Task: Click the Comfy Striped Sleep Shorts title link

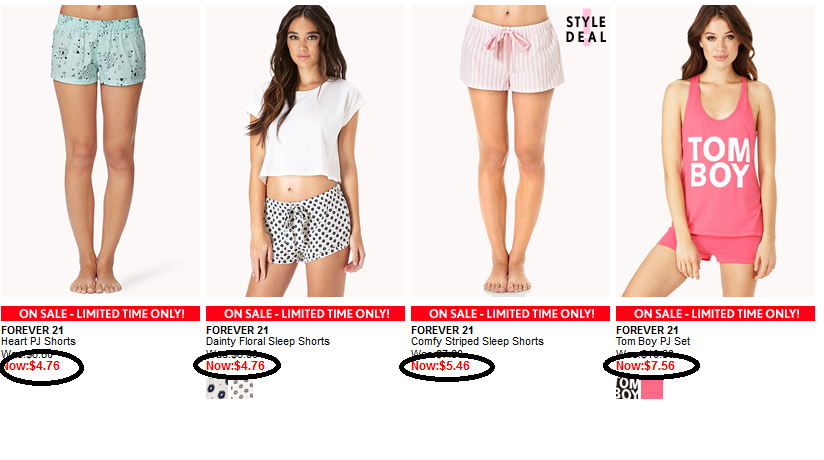Action: coord(477,341)
